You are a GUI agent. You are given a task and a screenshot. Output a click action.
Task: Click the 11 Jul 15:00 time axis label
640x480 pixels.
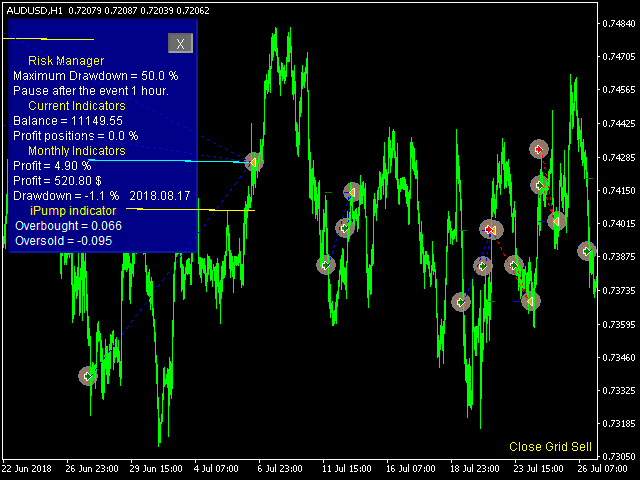point(347,469)
